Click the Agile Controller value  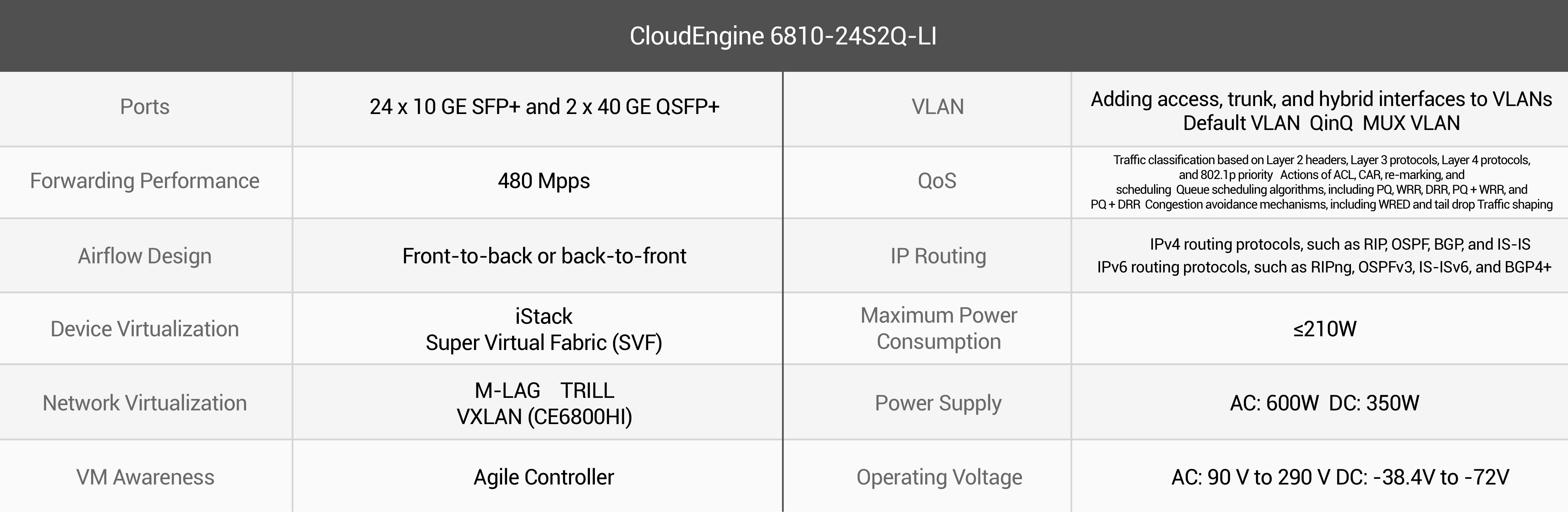(x=544, y=478)
